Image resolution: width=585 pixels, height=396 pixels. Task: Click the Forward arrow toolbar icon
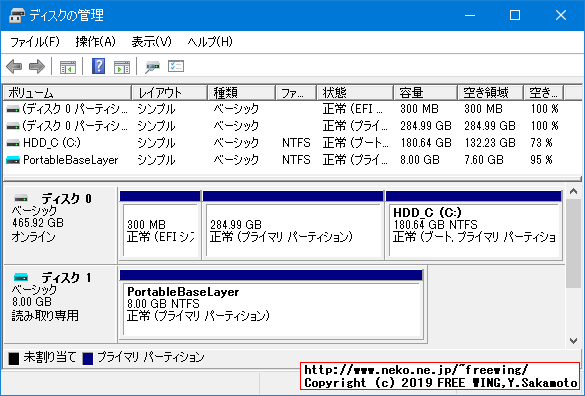pyautogui.click(x=37, y=67)
